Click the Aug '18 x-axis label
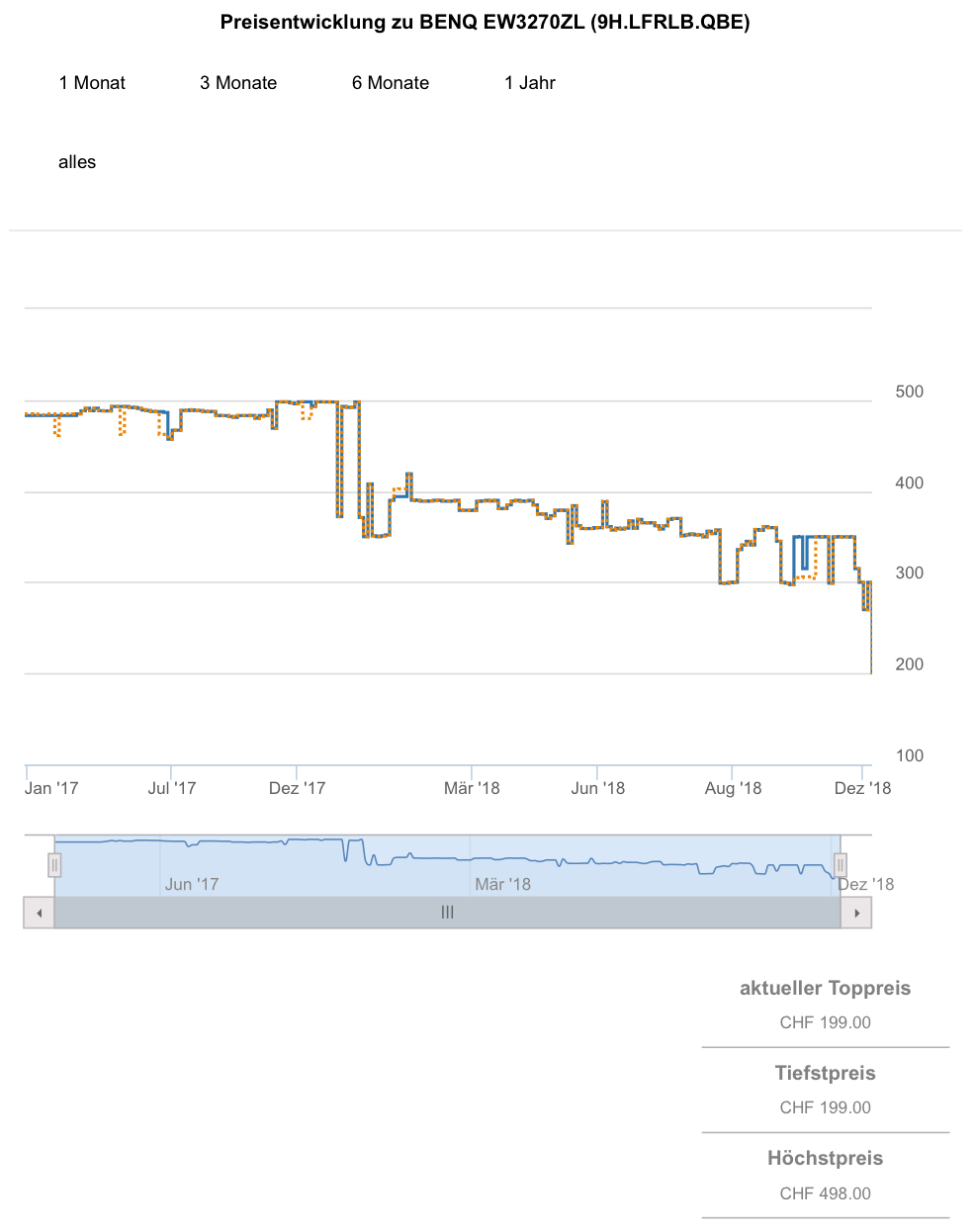Viewport: 974px width, 1232px height. tap(733, 788)
